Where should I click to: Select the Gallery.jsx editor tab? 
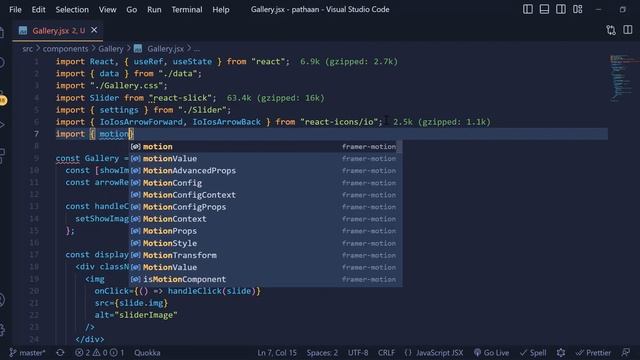coord(57,30)
